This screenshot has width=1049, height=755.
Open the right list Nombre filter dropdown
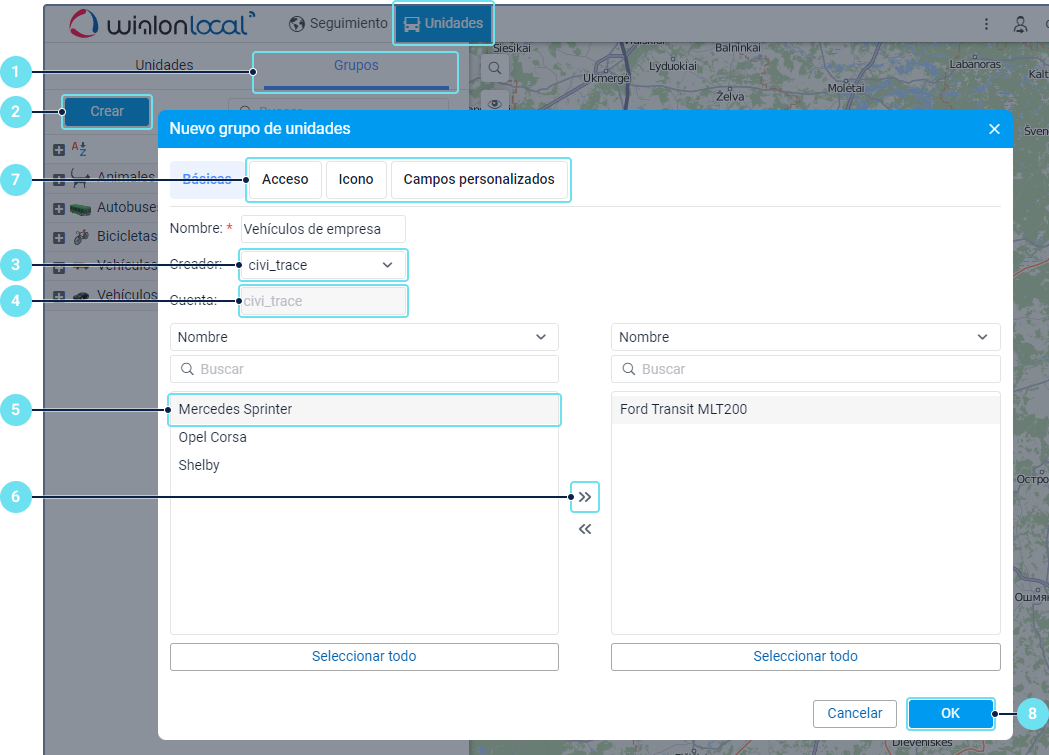click(x=805, y=337)
